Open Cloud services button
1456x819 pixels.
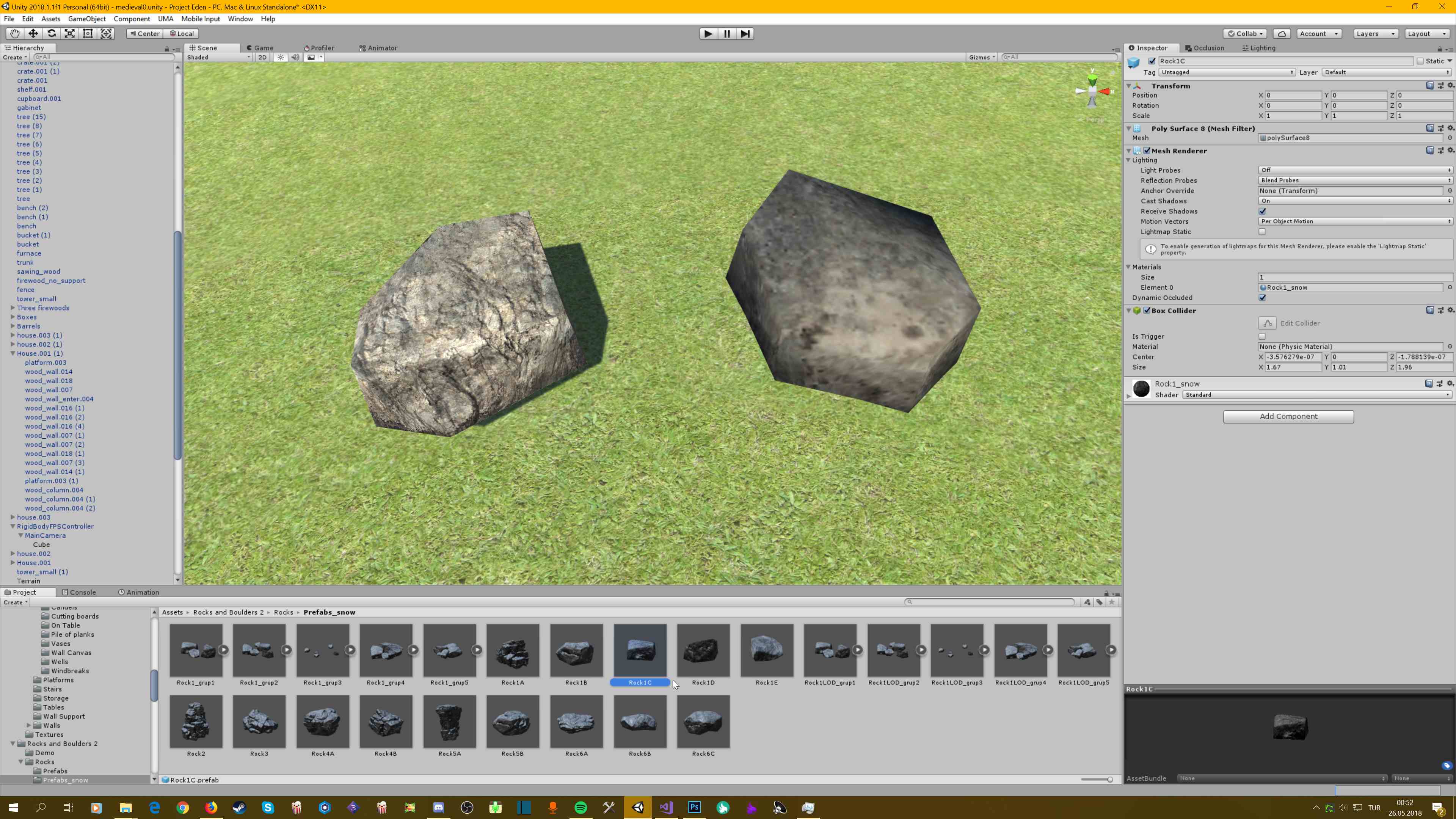point(1281,33)
